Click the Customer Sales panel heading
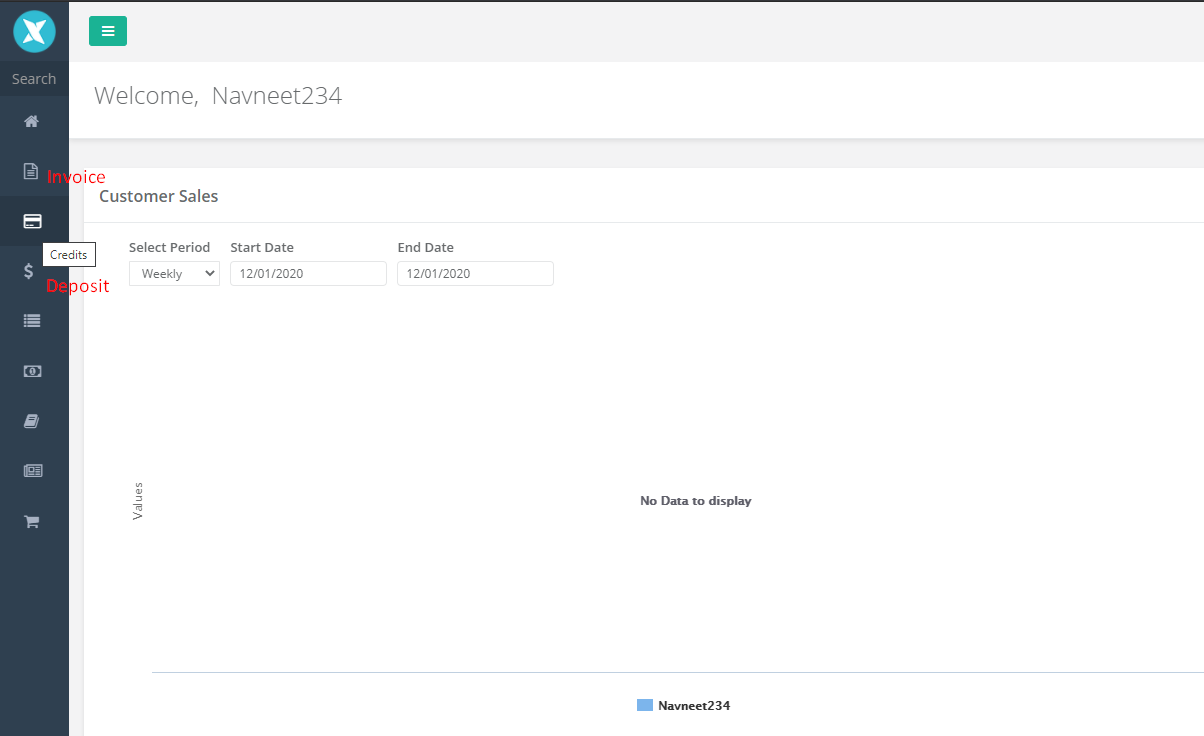 [x=159, y=196]
